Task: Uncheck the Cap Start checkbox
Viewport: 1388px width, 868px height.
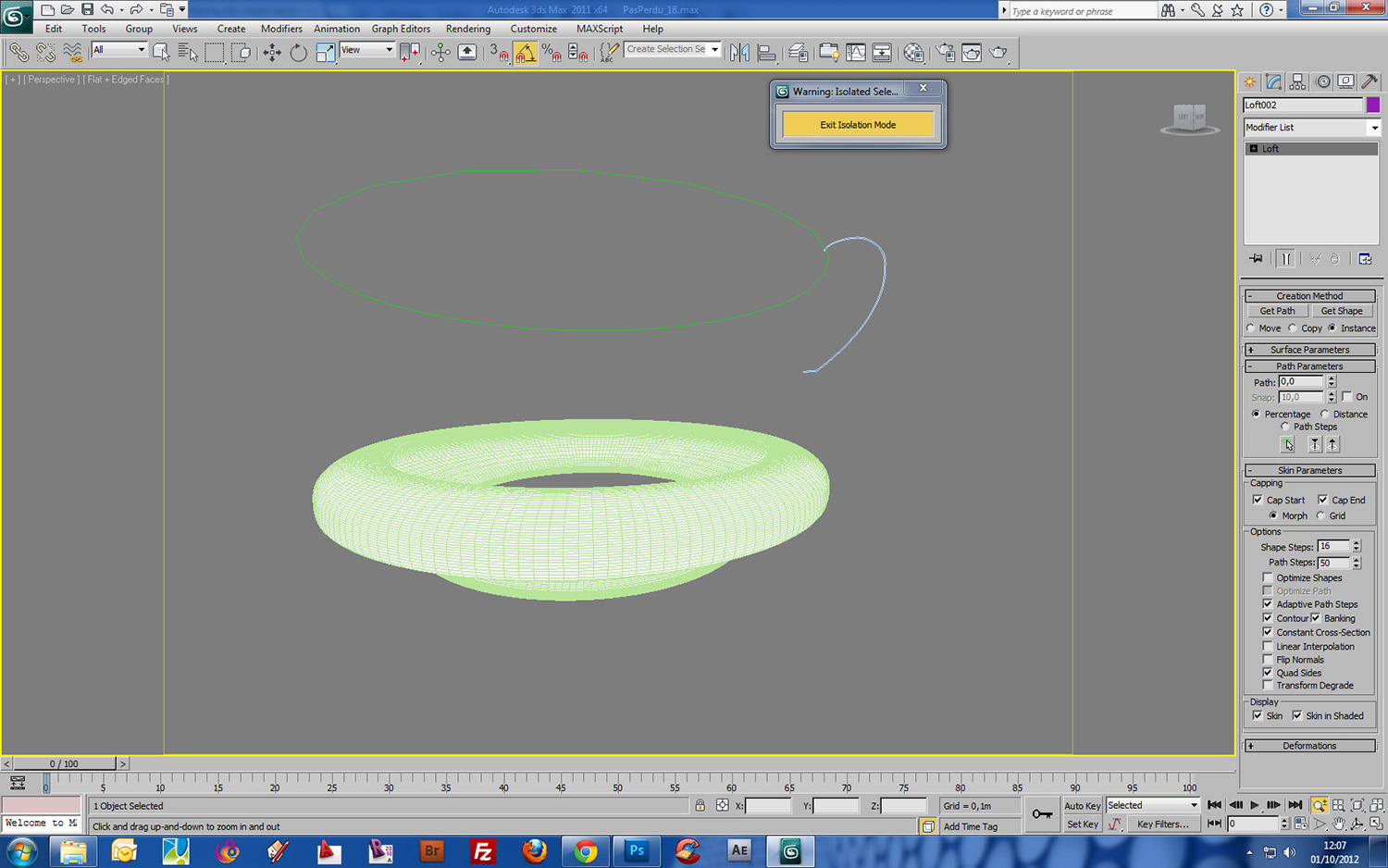Action: pos(1258,500)
